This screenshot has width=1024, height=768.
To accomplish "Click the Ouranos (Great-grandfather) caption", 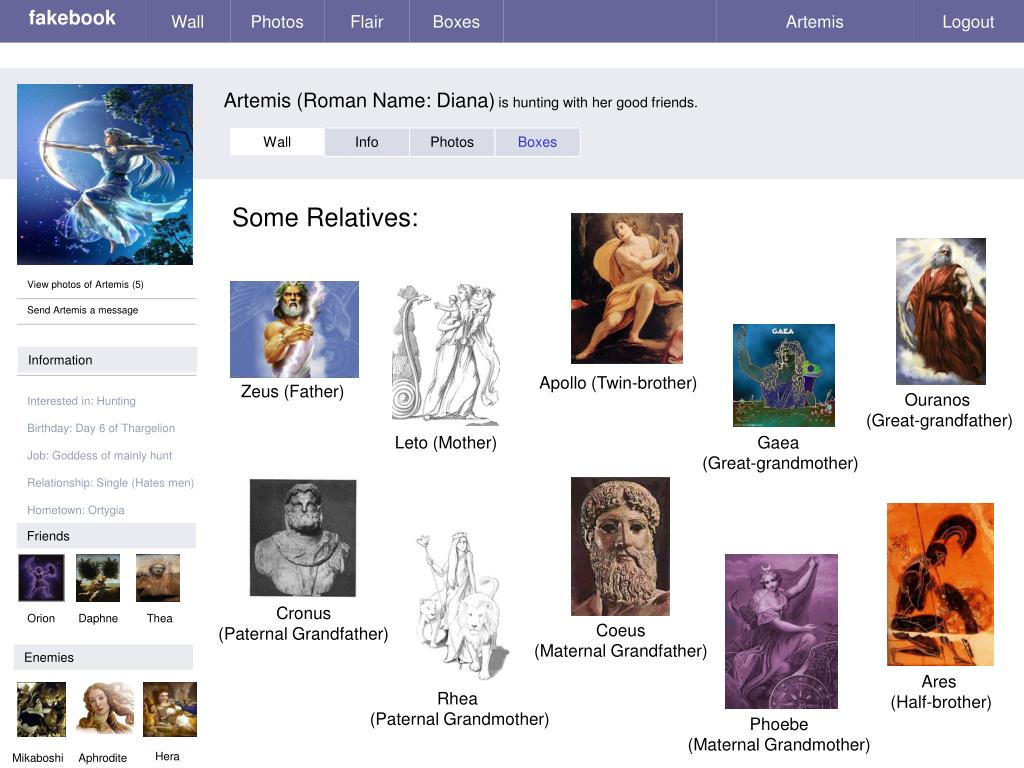I will point(939,409).
